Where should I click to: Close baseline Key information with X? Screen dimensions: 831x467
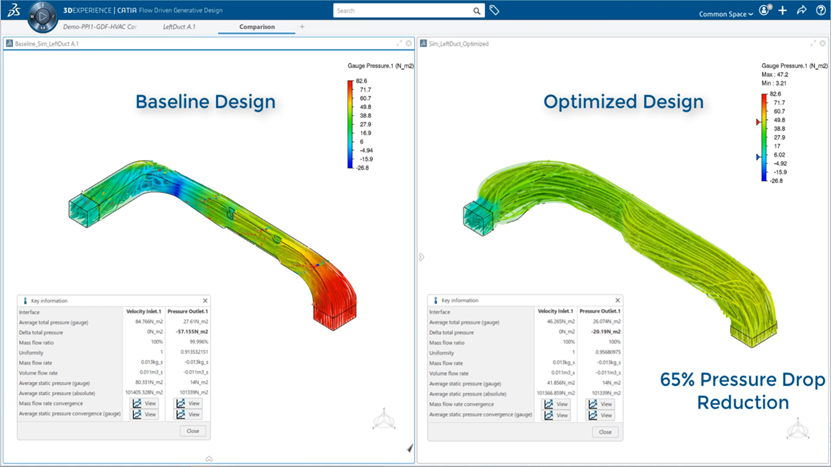[205, 301]
